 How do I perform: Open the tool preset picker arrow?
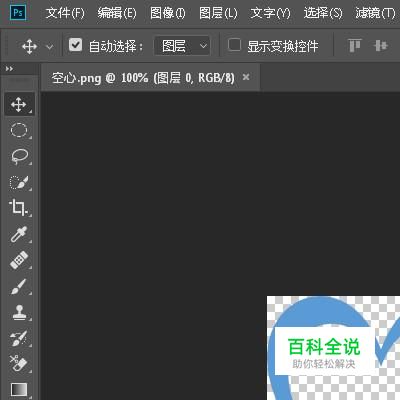tap(50, 47)
